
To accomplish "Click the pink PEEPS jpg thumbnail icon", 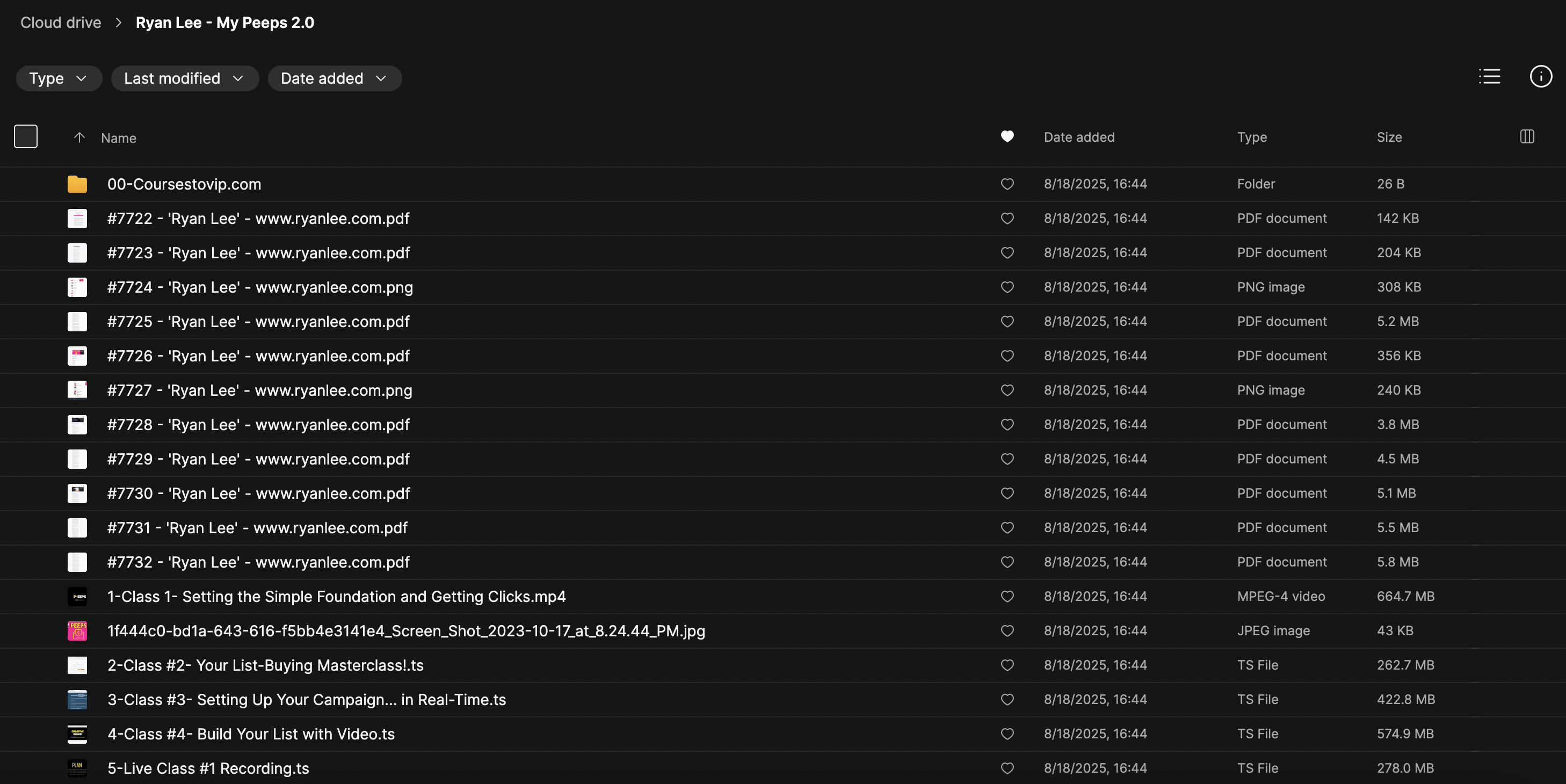I will [x=77, y=631].
